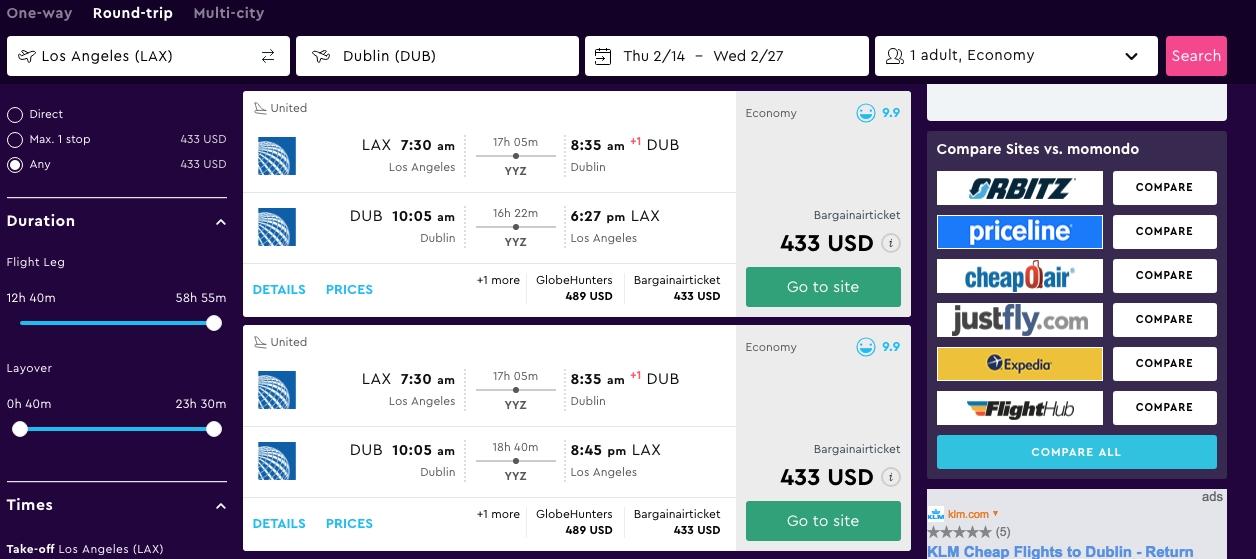Collapse the Duration filter section
The width and height of the screenshot is (1256, 559).
(x=221, y=222)
